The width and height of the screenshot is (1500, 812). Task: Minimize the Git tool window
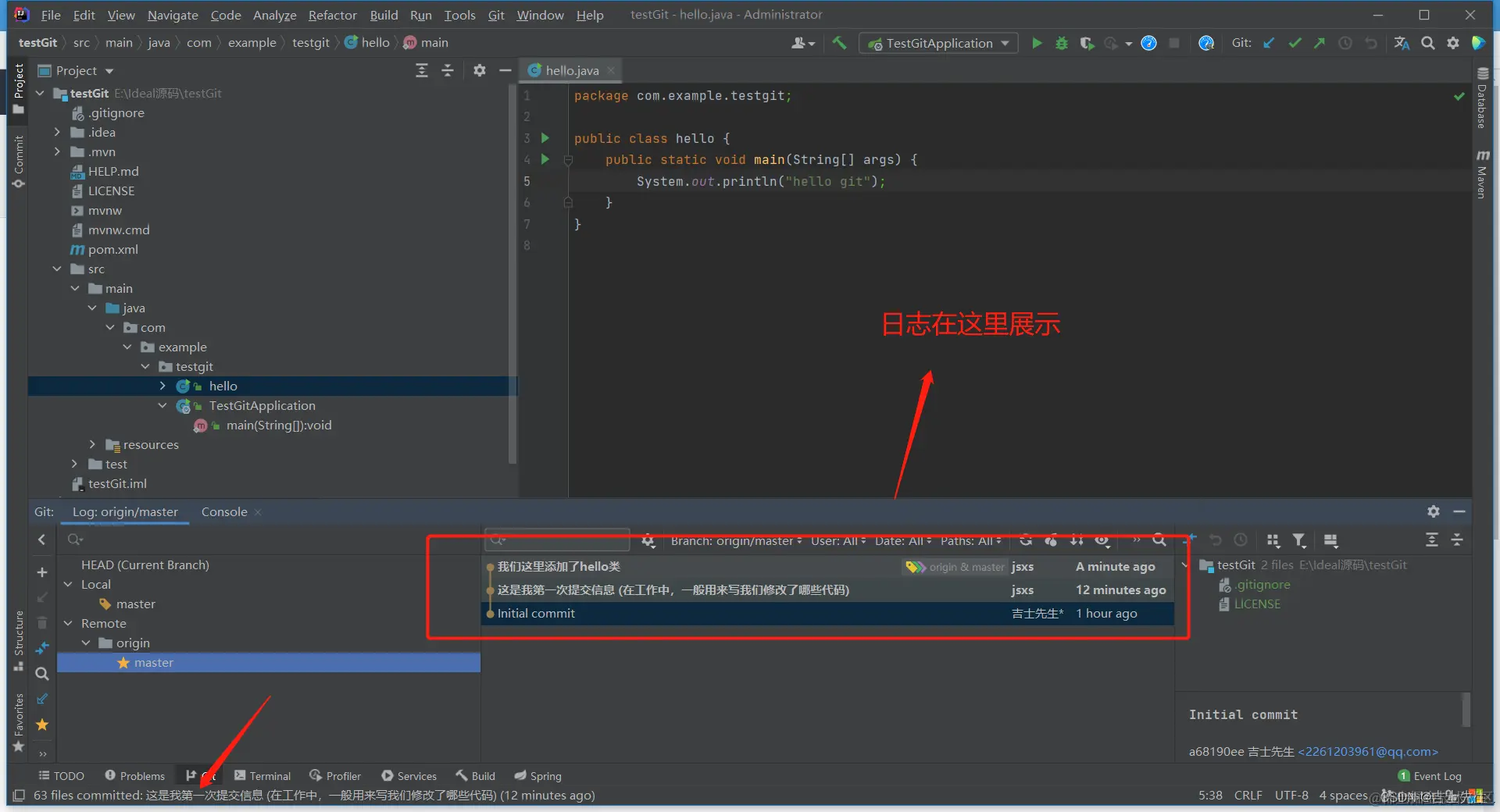point(1459,511)
